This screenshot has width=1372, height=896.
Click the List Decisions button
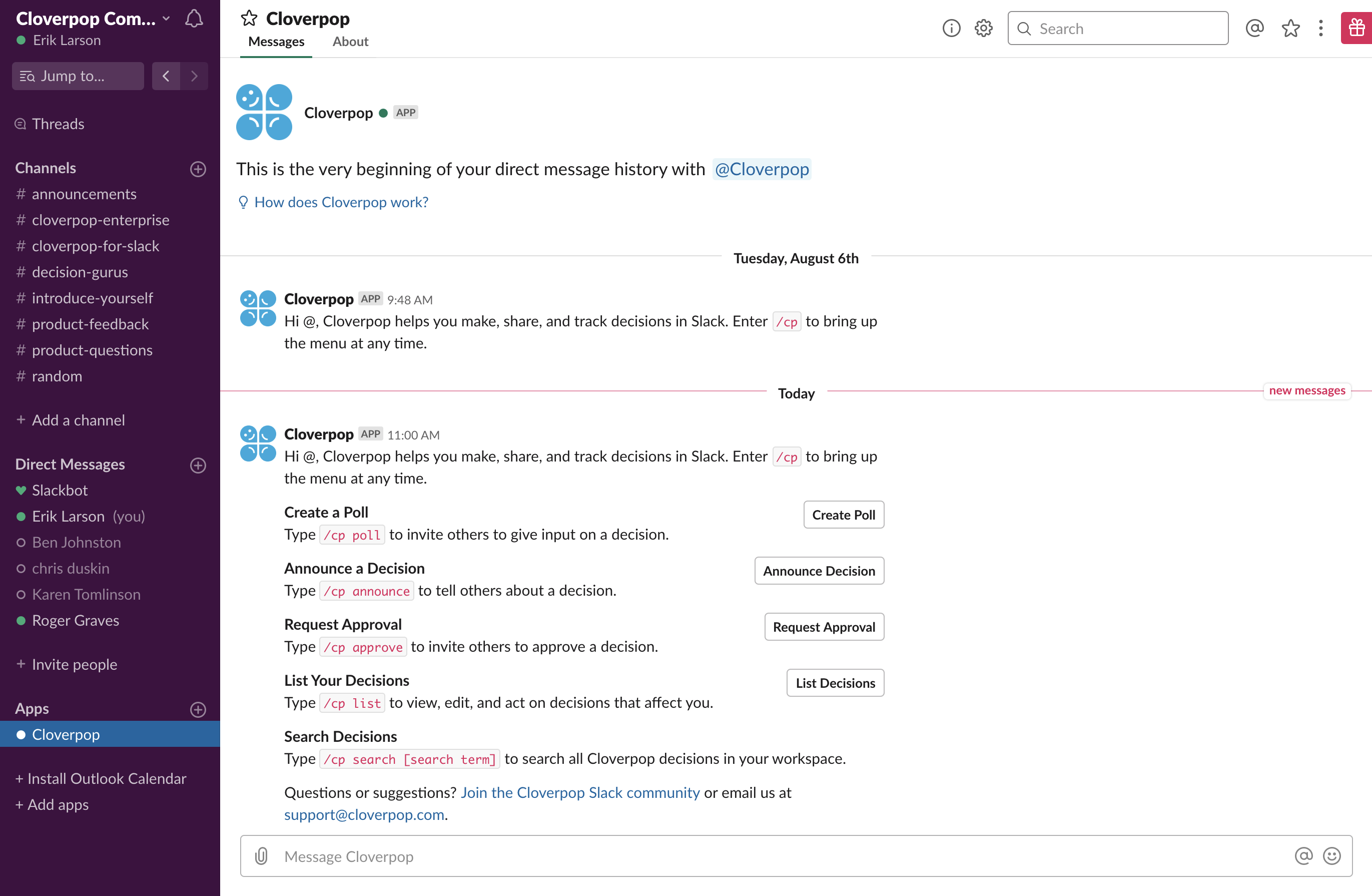coord(835,683)
